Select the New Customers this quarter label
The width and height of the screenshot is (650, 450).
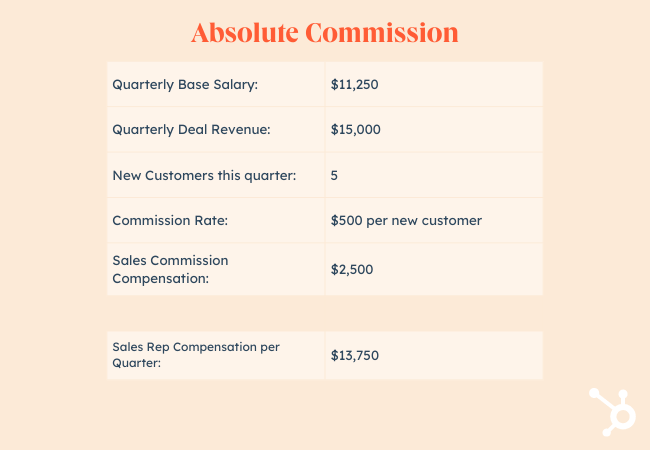coord(204,175)
